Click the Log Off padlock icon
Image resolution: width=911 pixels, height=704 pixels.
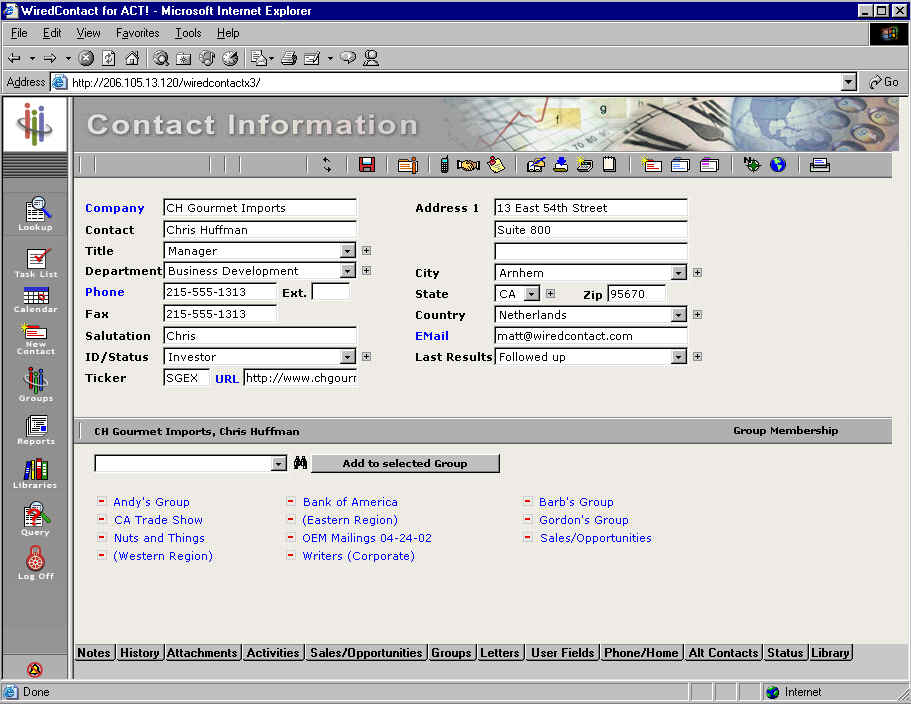[35, 562]
